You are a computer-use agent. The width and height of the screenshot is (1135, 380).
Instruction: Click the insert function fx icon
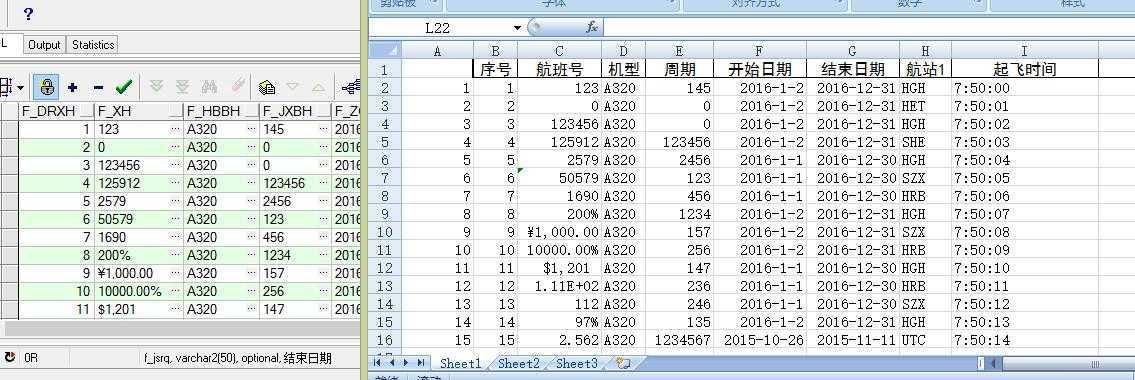[x=591, y=28]
